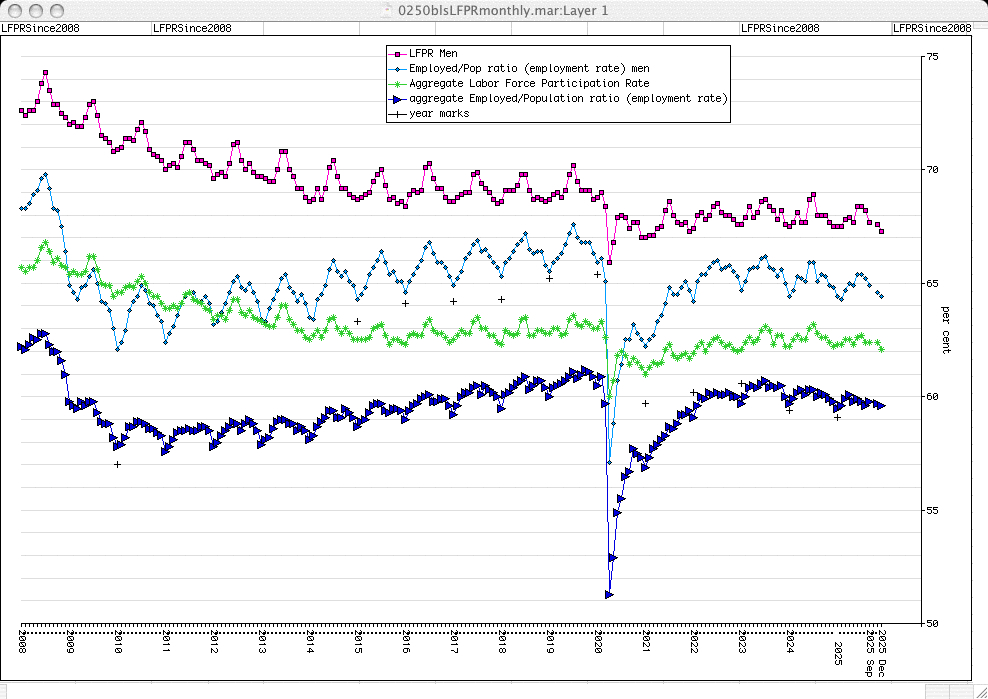This screenshot has height=699, width=988.
Task: Close the 0250blsLFPRmonthly plot window
Action: click(x=14, y=10)
